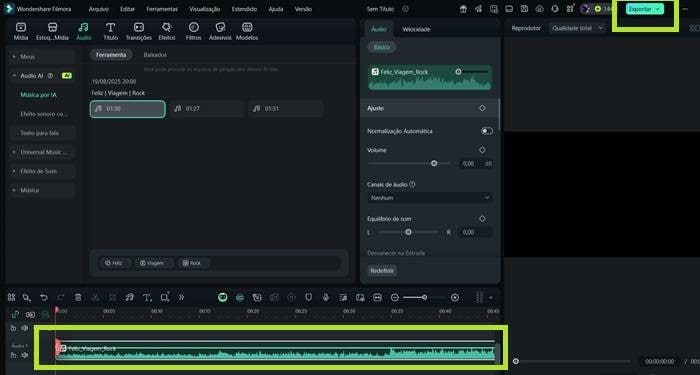Open the Editar menu
Image resolution: width=700 pixels, height=375 pixels.
tap(128, 9)
